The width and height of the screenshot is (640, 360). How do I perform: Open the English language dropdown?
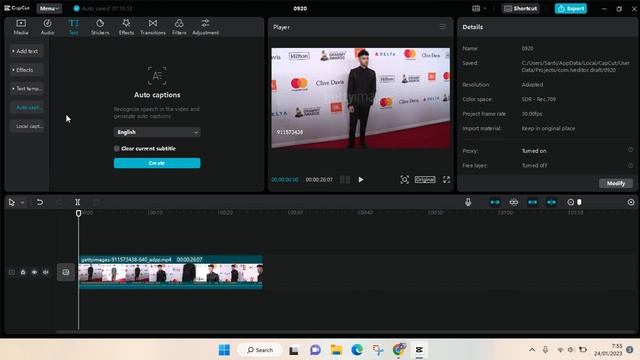157,132
